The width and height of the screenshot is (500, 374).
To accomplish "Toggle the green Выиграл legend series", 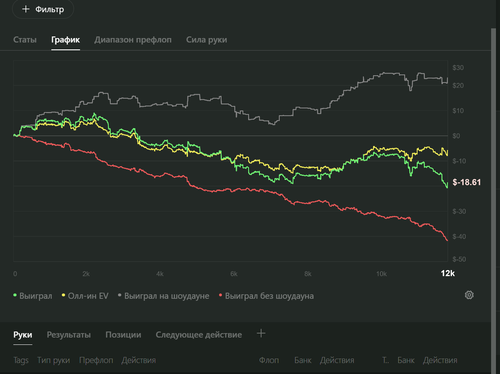I will [33, 296].
